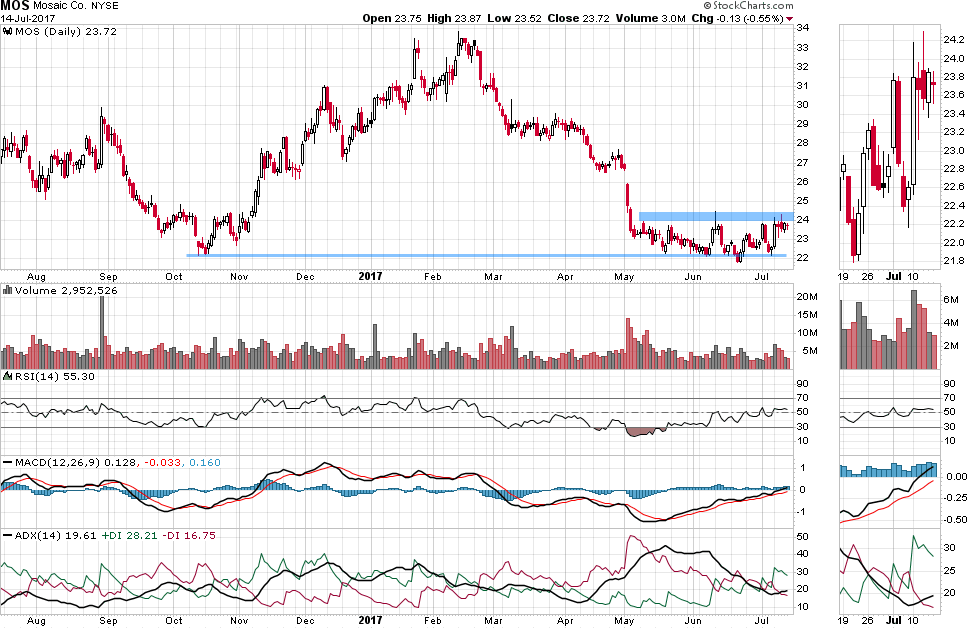Click the blue '0.160' MACD histogram value
The height and width of the screenshot is (628, 967).
click(x=205, y=462)
